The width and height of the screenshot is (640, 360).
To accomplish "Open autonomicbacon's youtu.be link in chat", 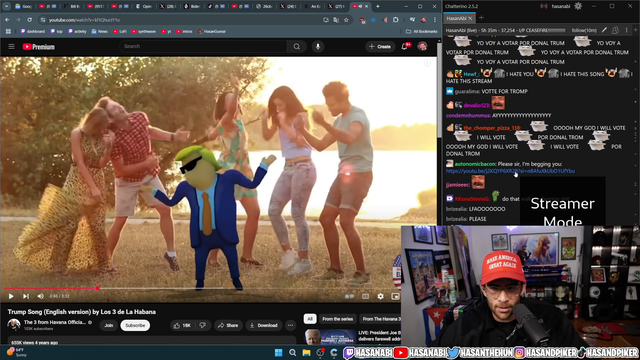I will tap(510, 171).
